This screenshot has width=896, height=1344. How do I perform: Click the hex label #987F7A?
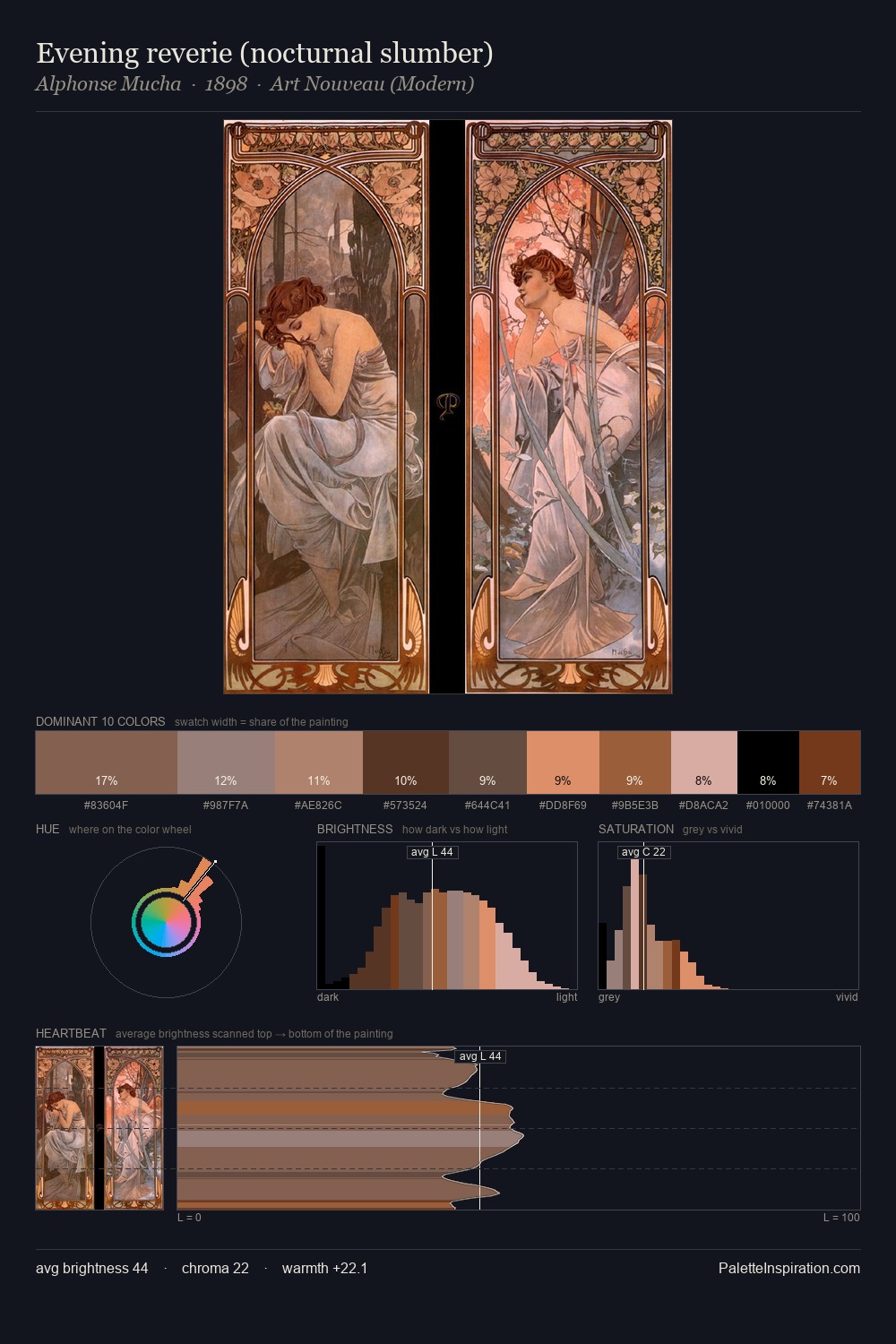coord(226,806)
